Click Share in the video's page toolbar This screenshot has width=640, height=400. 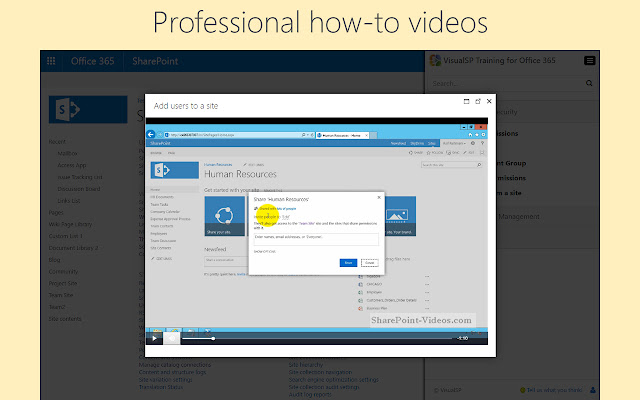416,153
